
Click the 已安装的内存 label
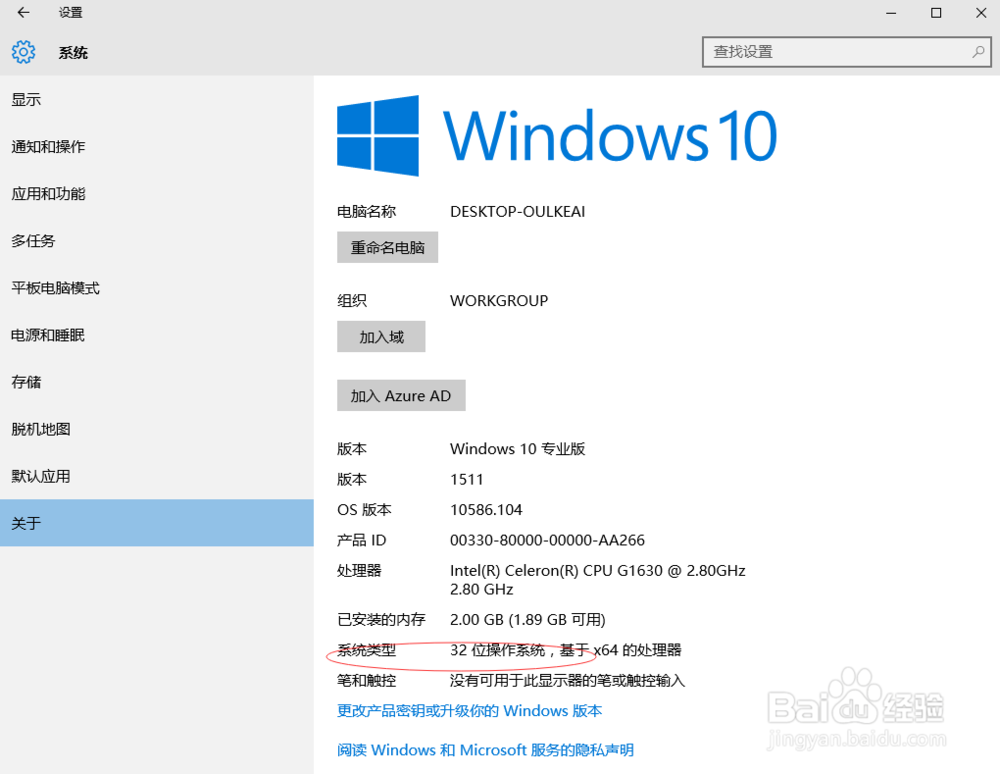coord(381,620)
